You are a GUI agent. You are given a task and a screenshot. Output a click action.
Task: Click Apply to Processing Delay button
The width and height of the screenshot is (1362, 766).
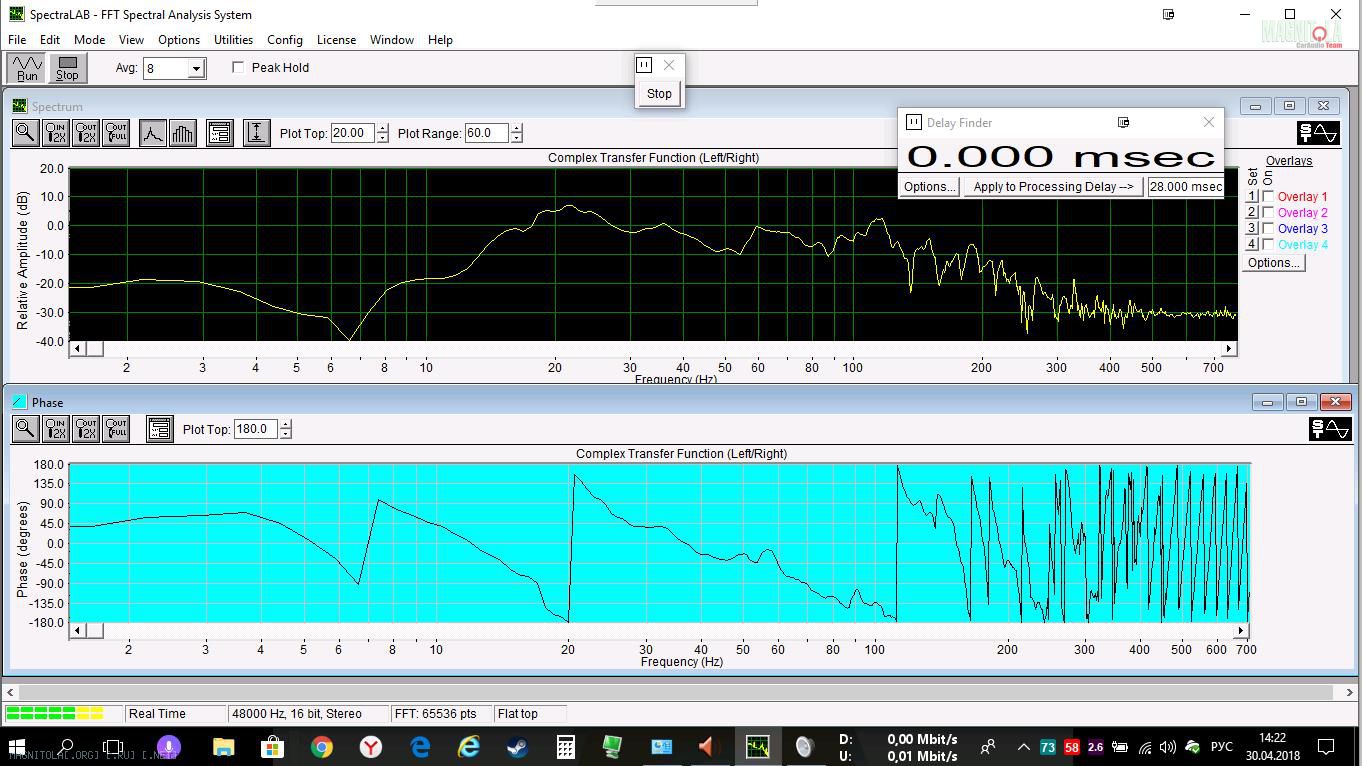(x=1053, y=187)
